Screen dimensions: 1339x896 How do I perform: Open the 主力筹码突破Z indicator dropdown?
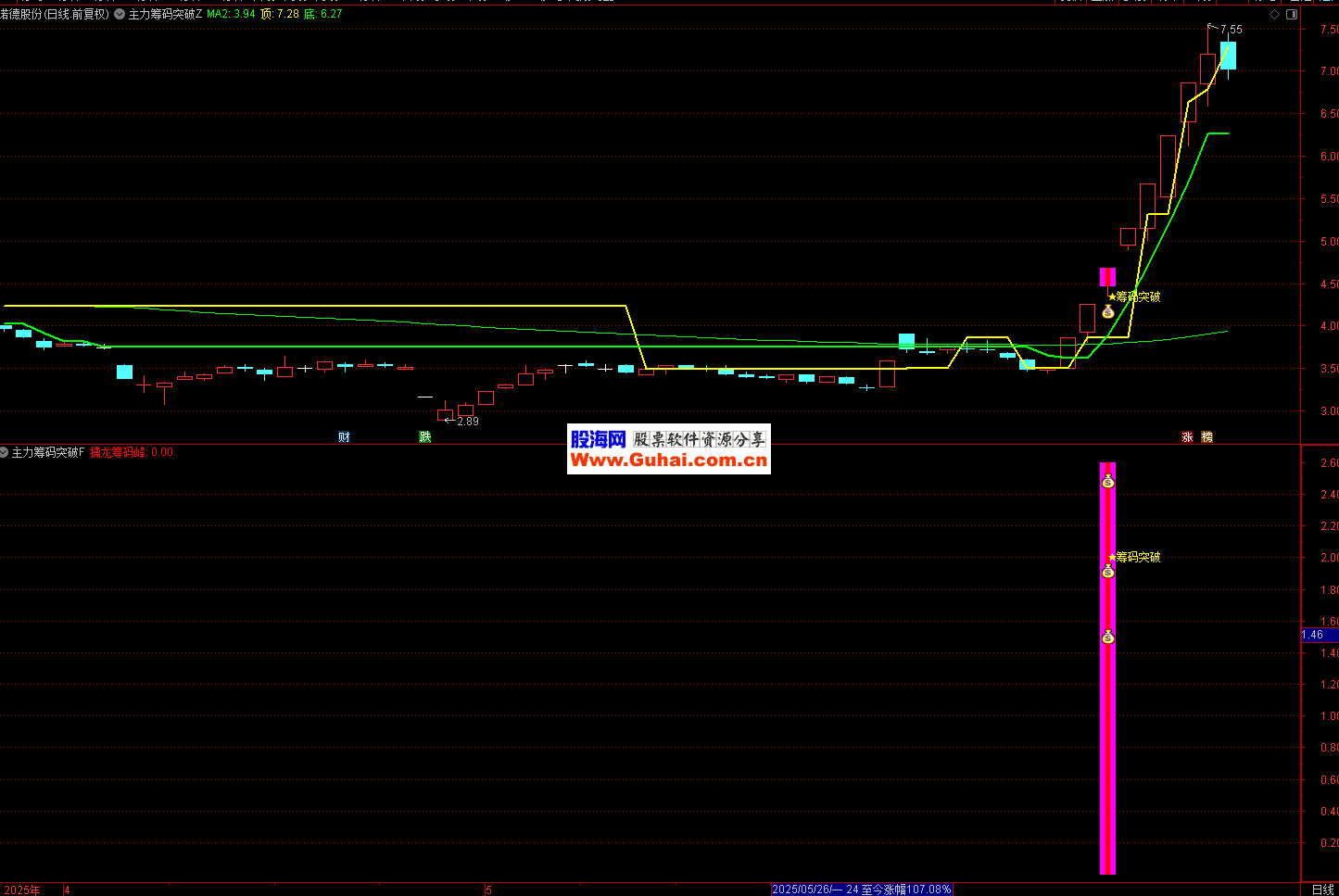[120, 14]
